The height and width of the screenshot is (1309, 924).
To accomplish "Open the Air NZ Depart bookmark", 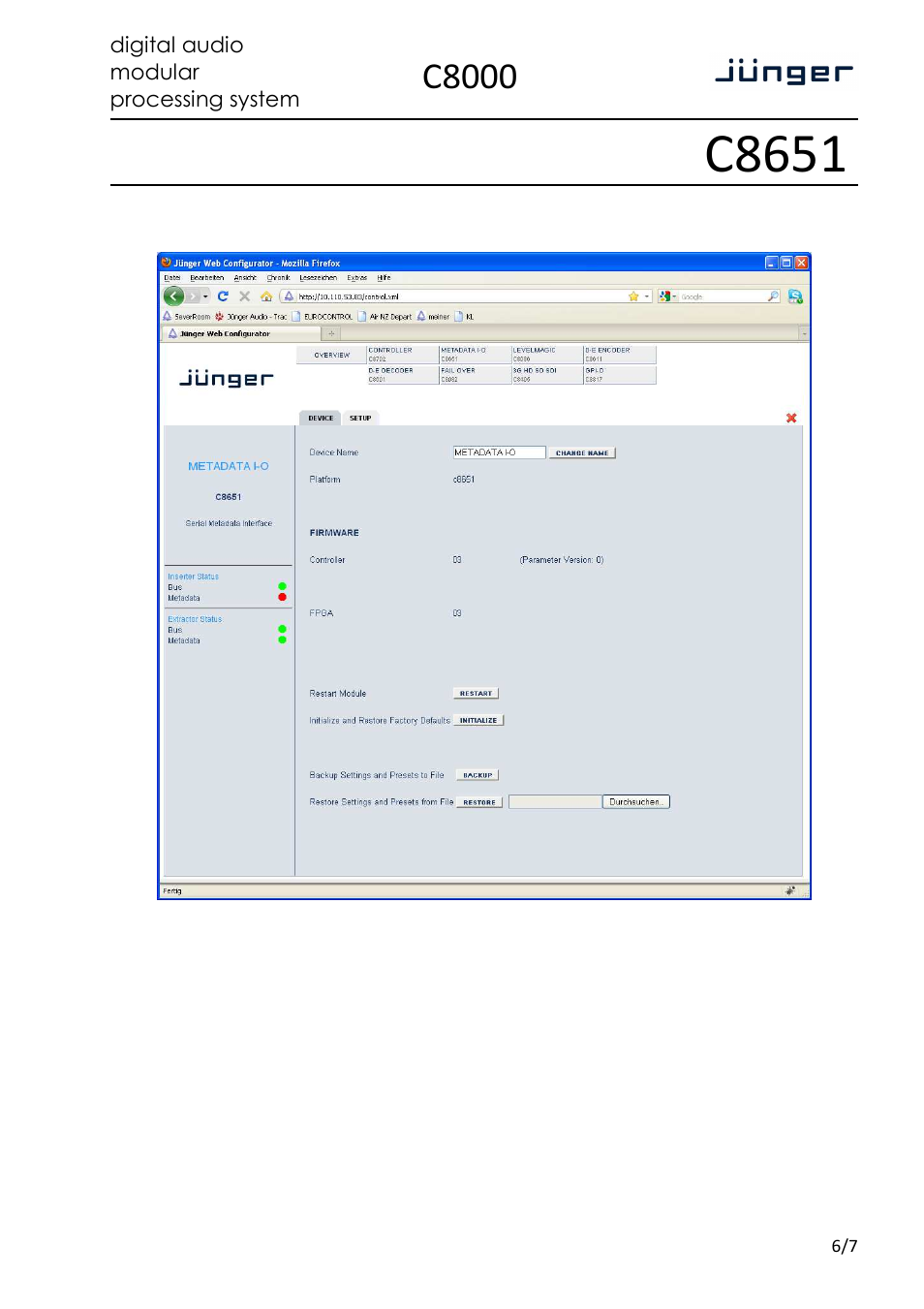I will (x=385, y=317).
